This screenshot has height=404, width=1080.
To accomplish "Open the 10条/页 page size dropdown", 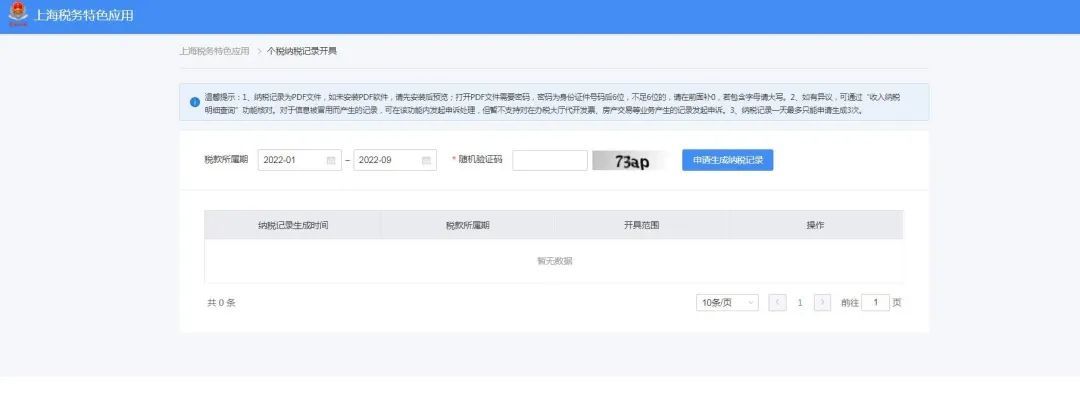I will click(x=727, y=302).
